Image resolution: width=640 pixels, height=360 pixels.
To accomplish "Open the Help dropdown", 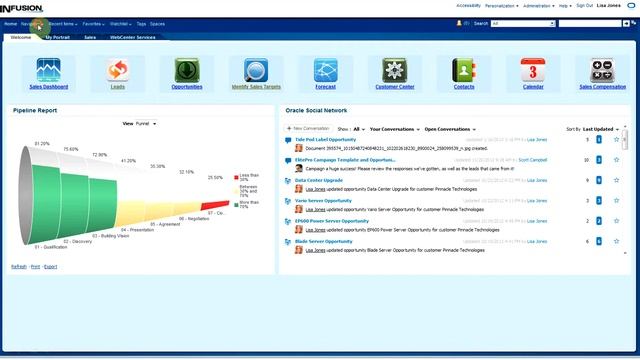I will pos(565,6).
